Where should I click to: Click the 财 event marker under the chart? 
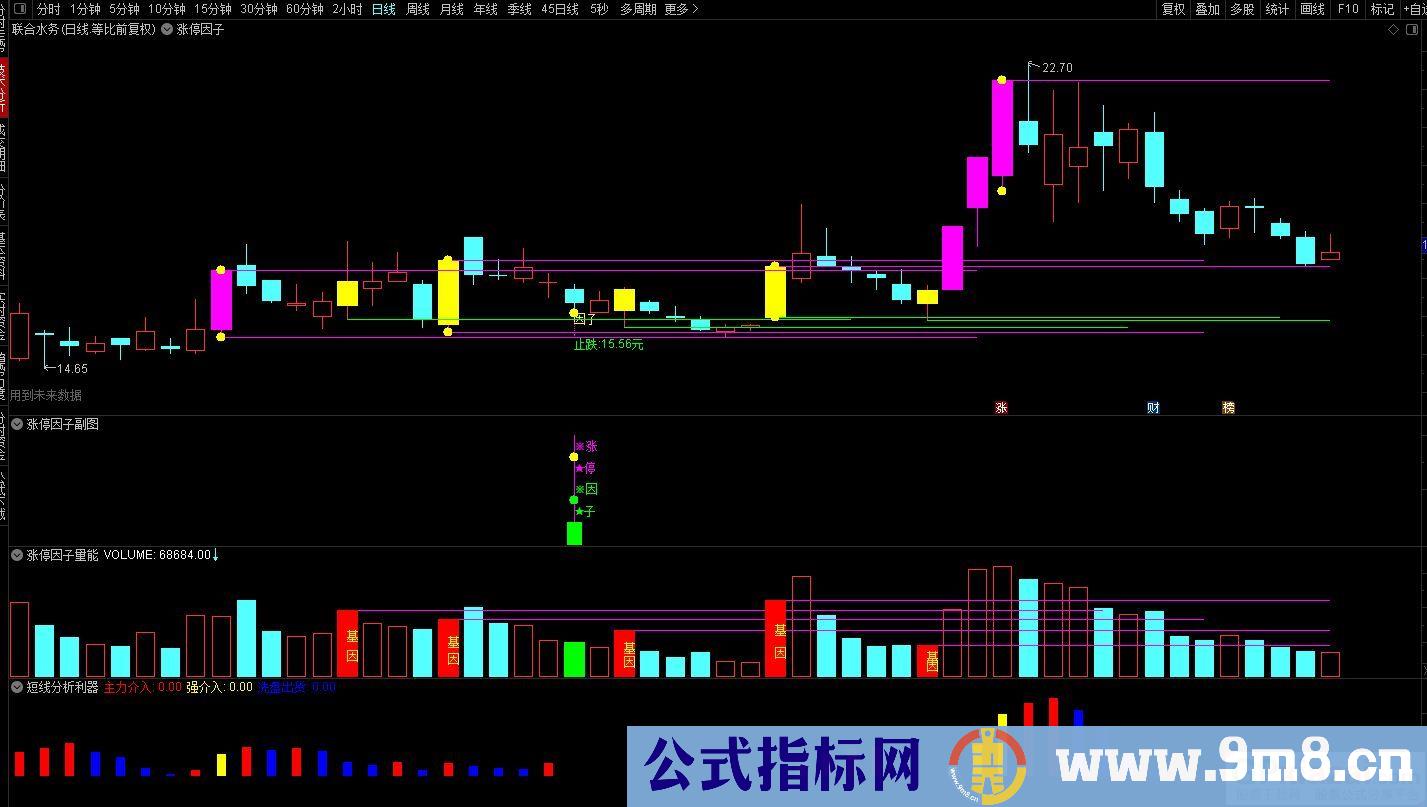tap(1153, 408)
